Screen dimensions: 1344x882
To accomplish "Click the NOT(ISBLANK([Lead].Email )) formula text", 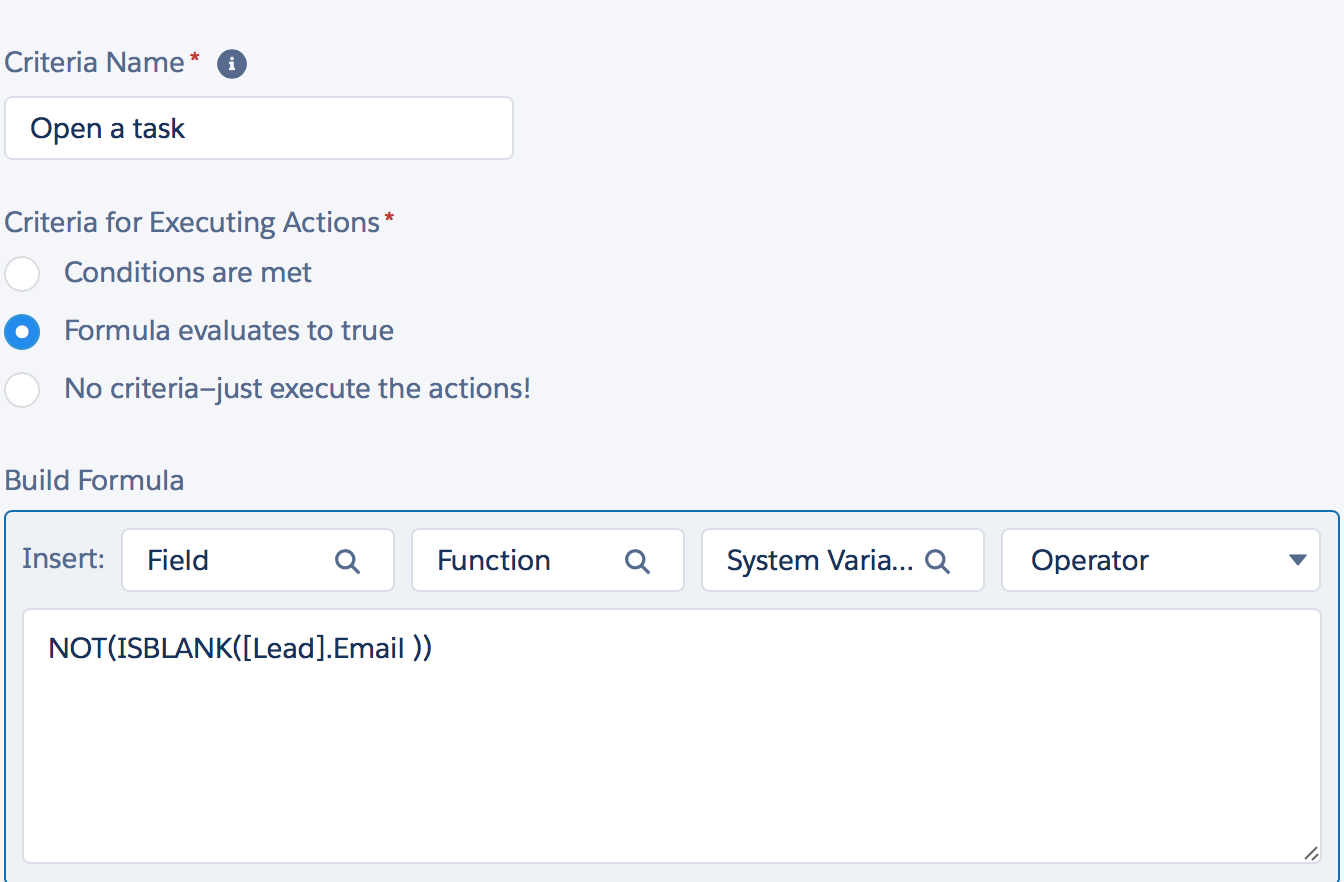I will (240, 649).
